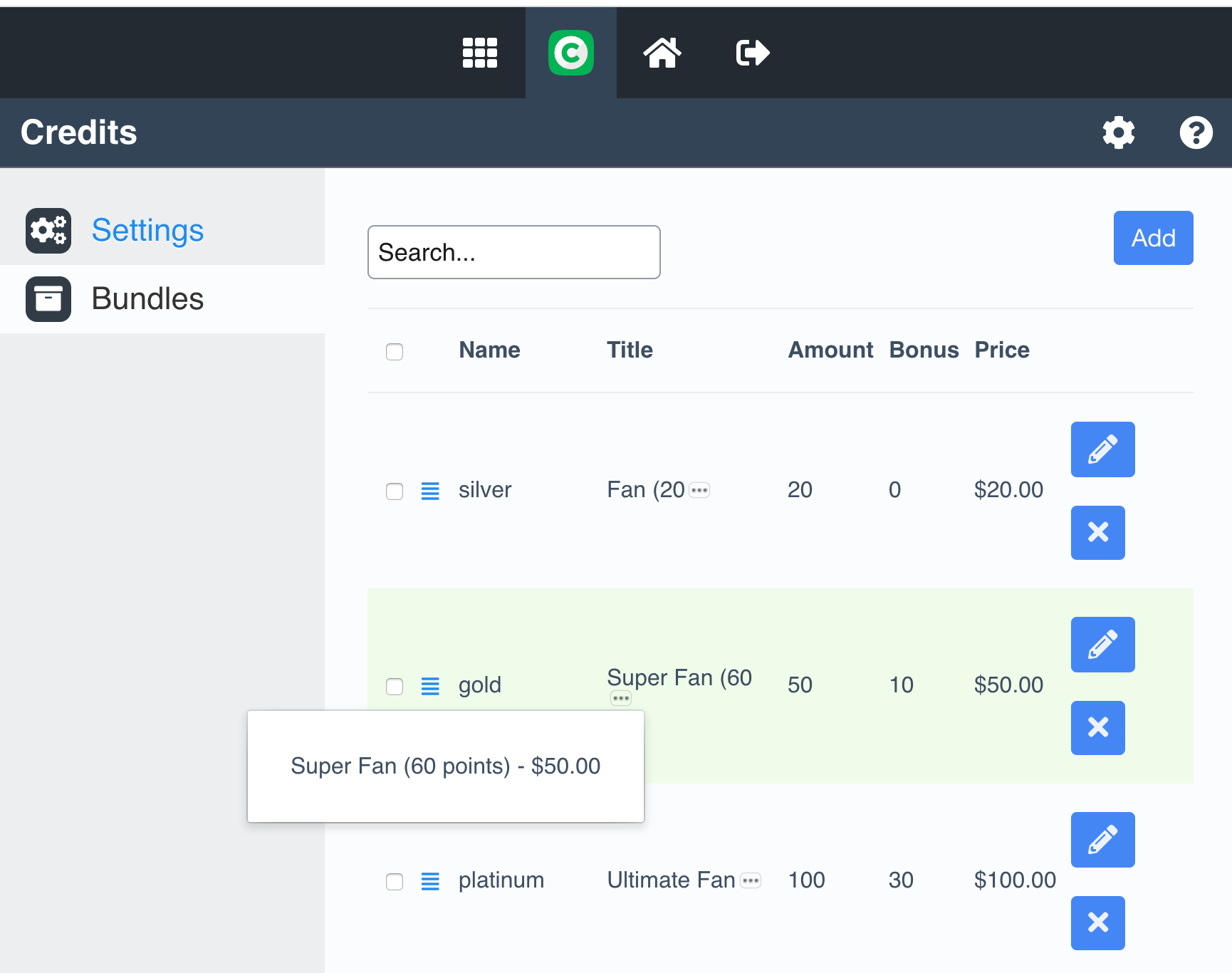The image size is (1232, 973).
Task: Click into the Search field
Action: 513,252
